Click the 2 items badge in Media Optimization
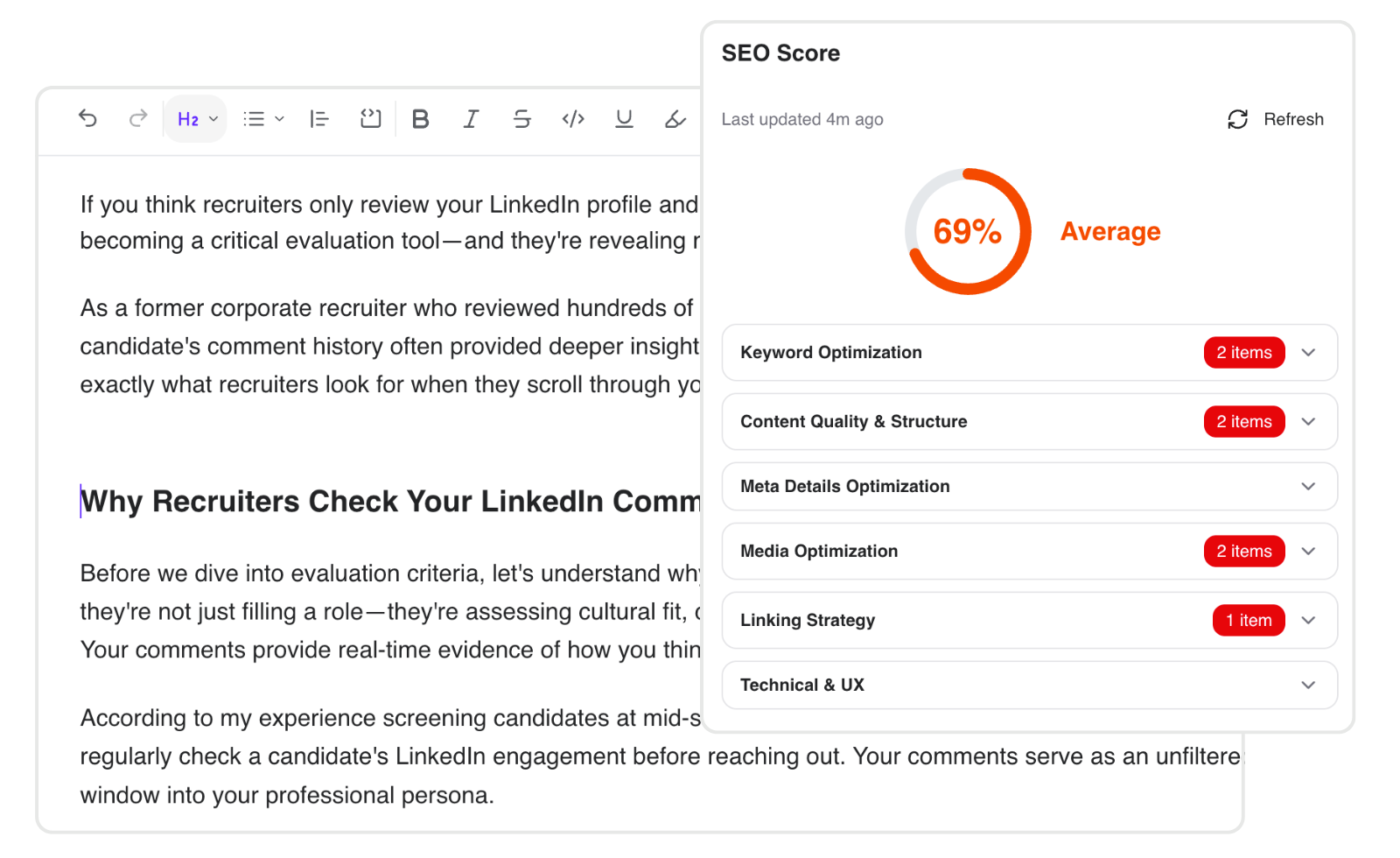This screenshot has height=858, width=1400. [x=1244, y=552]
